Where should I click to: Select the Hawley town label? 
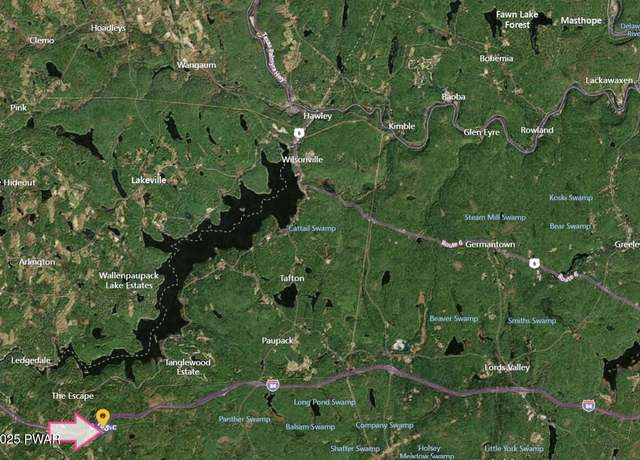(x=318, y=116)
